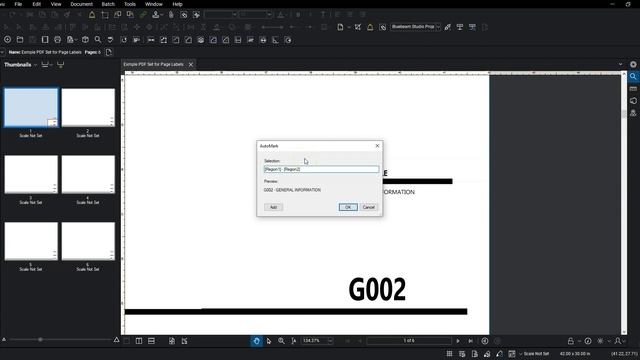
Task: Open the Search panel icon in right sidebar
Action: coord(633,76)
